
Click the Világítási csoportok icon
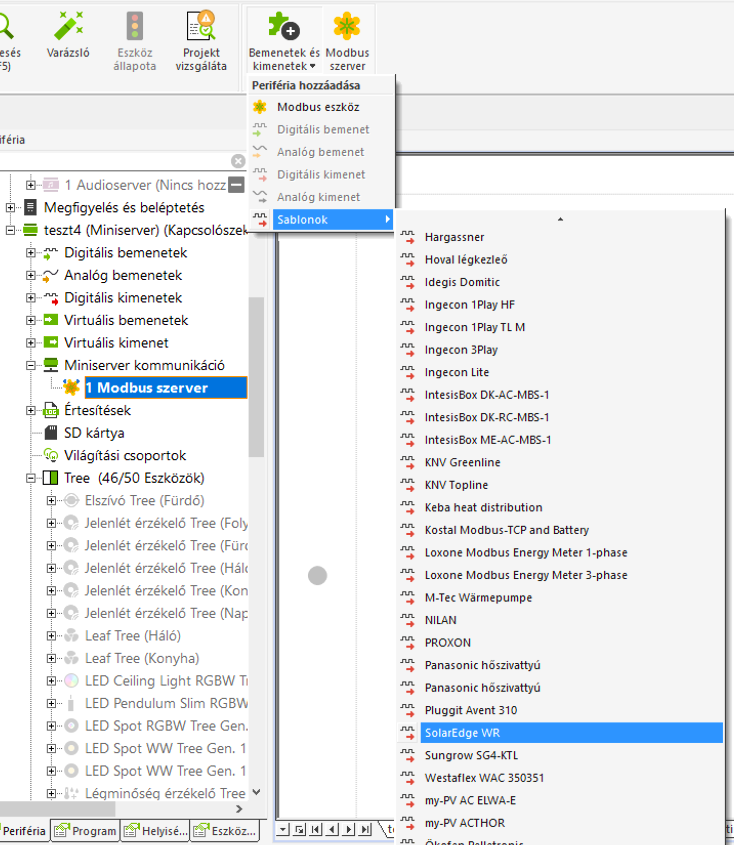click(x=51, y=455)
